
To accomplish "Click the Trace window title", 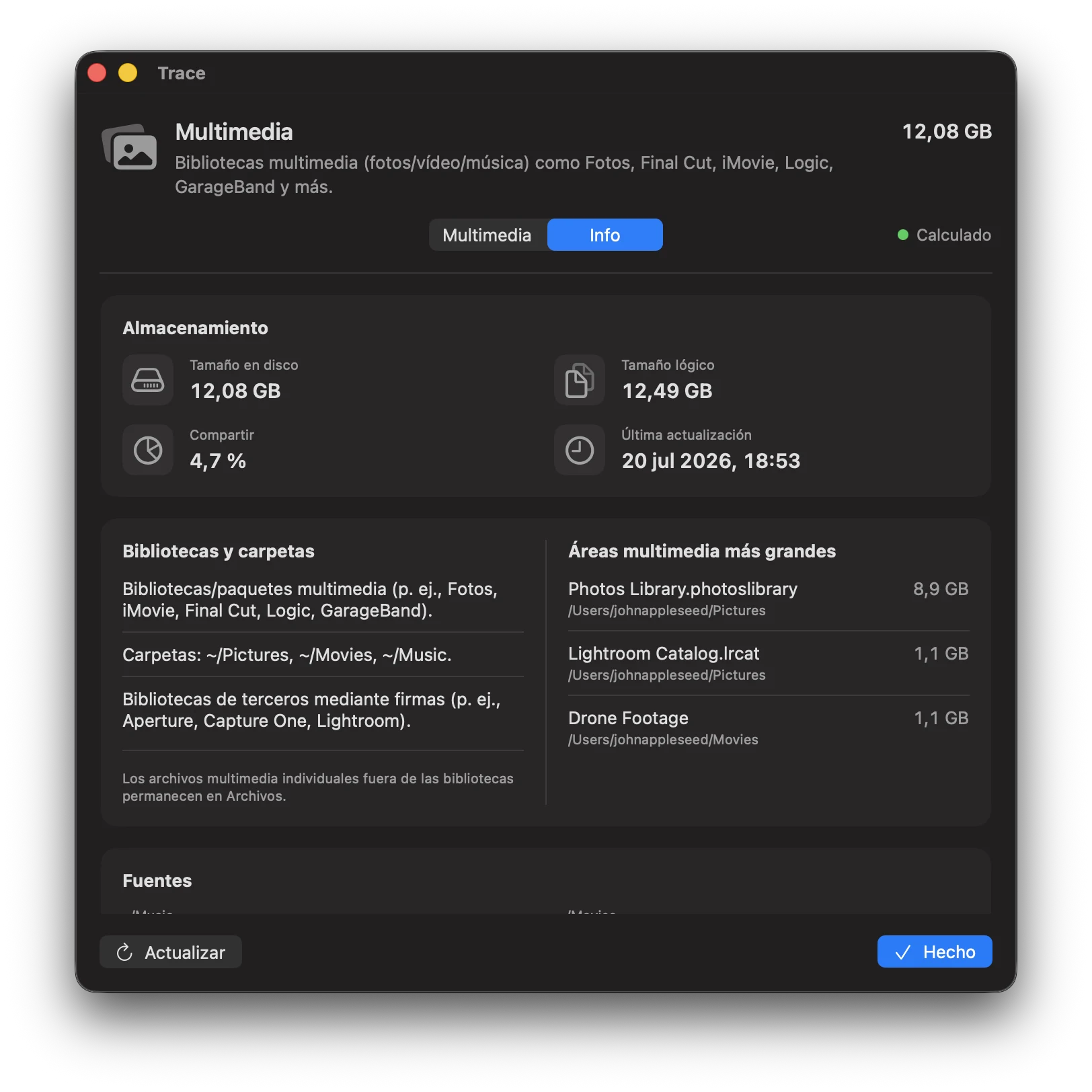I will tap(182, 73).
